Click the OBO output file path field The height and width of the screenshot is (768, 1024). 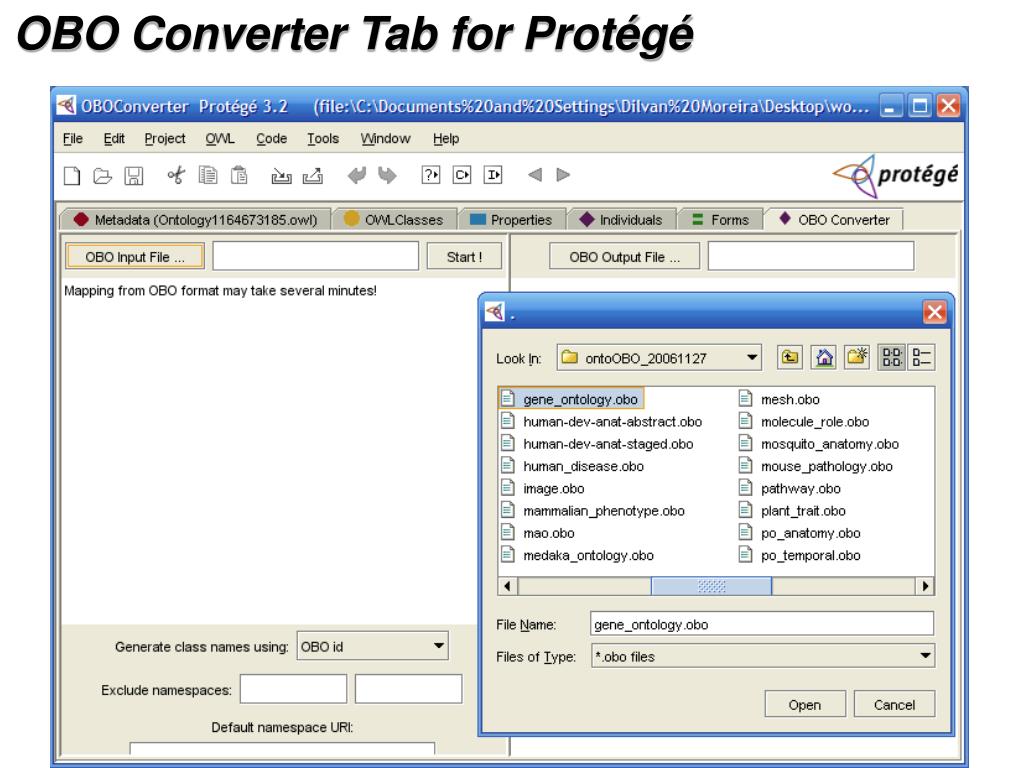tap(810, 256)
